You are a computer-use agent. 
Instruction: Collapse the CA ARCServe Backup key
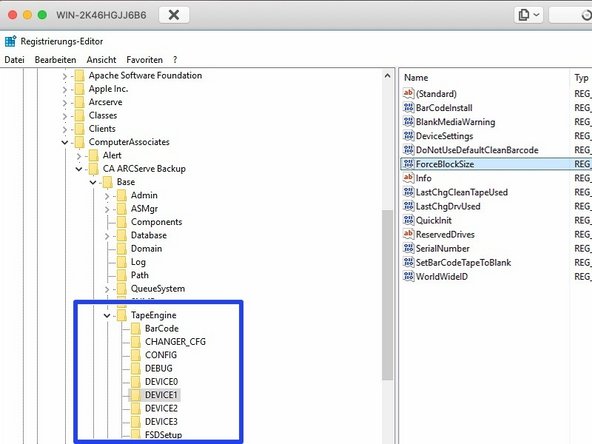(x=79, y=169)
